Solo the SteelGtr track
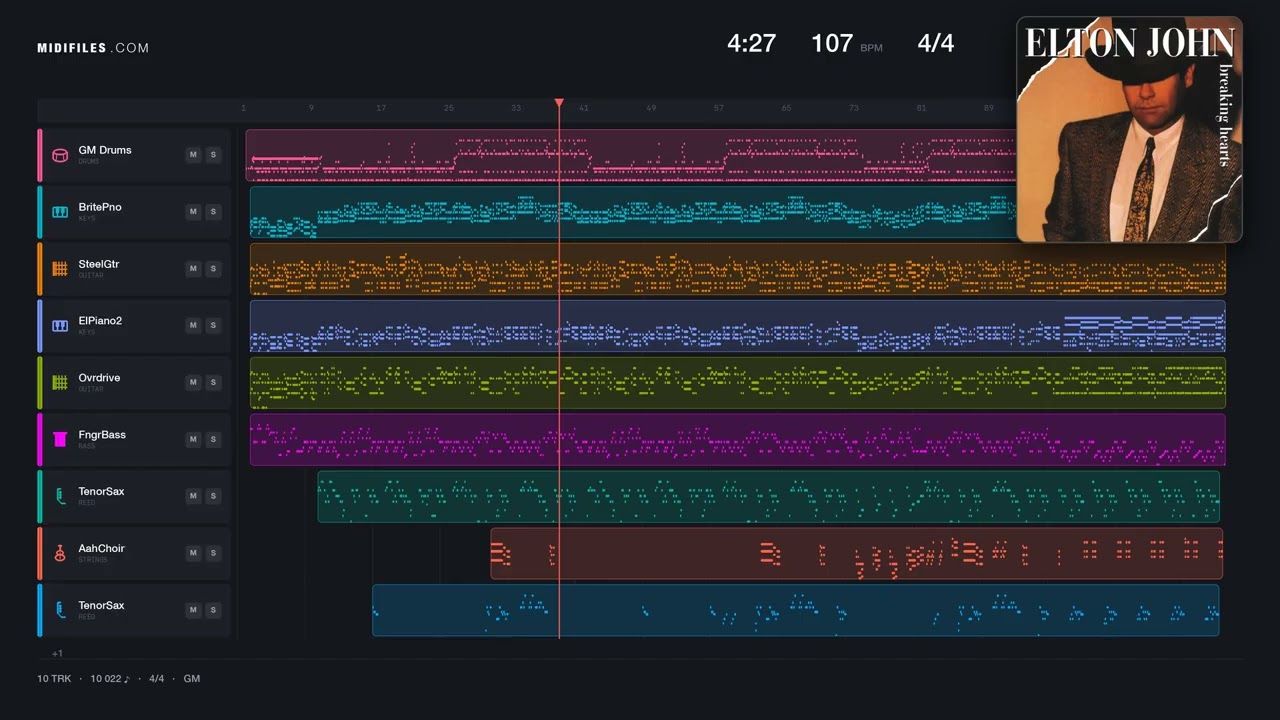 [x=213, y=269]
